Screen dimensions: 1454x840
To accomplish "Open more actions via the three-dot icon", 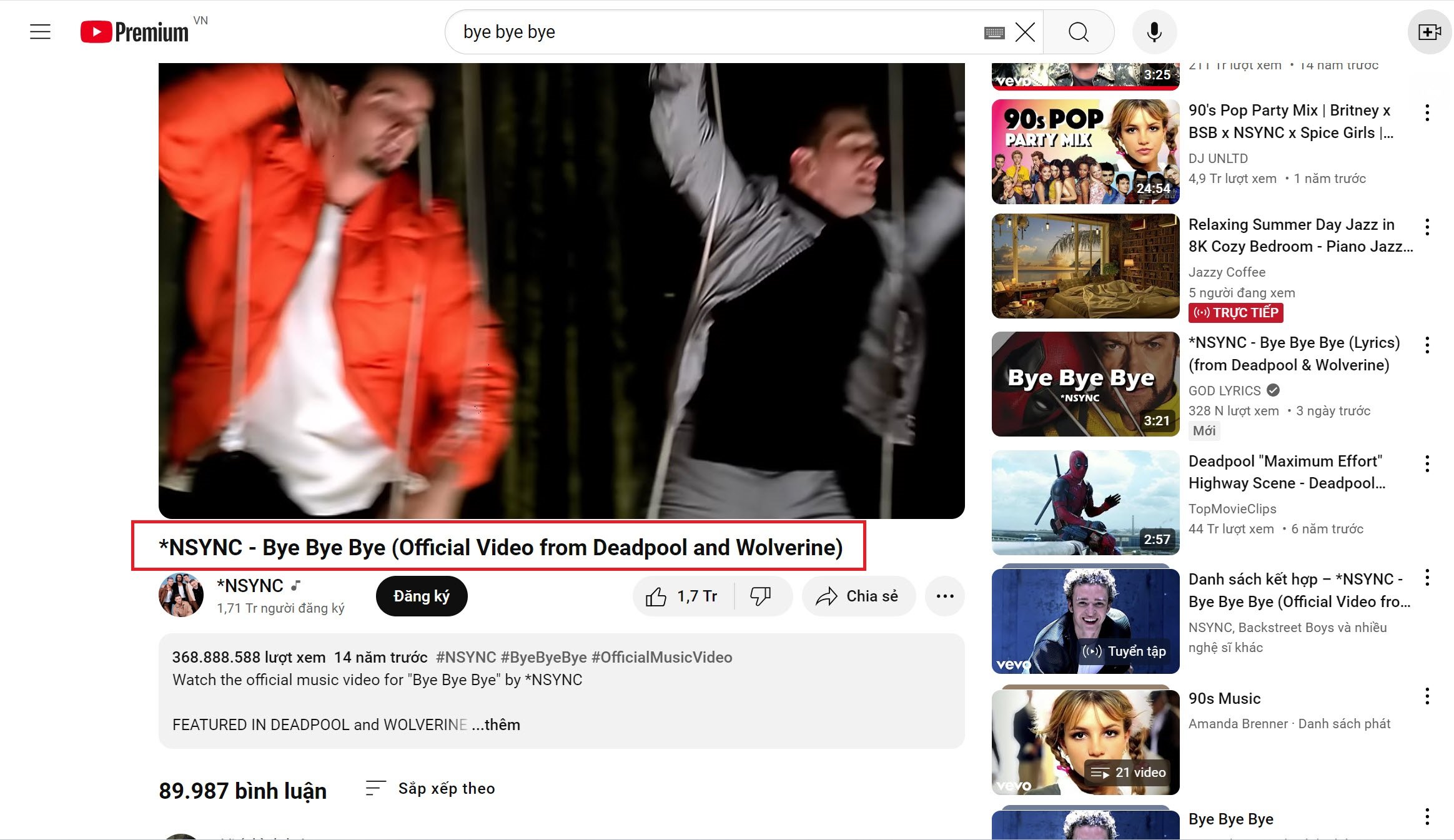I will tap(944, 596).
